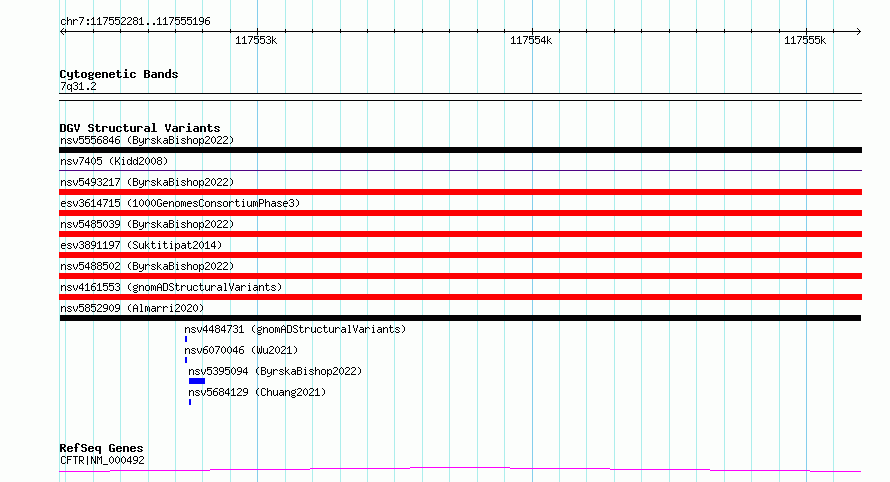Select variant label esv3614715 (1000GenomesConsortiumPhase3)
Viewport: 890px width, 482px height.
tap(180, 204)
